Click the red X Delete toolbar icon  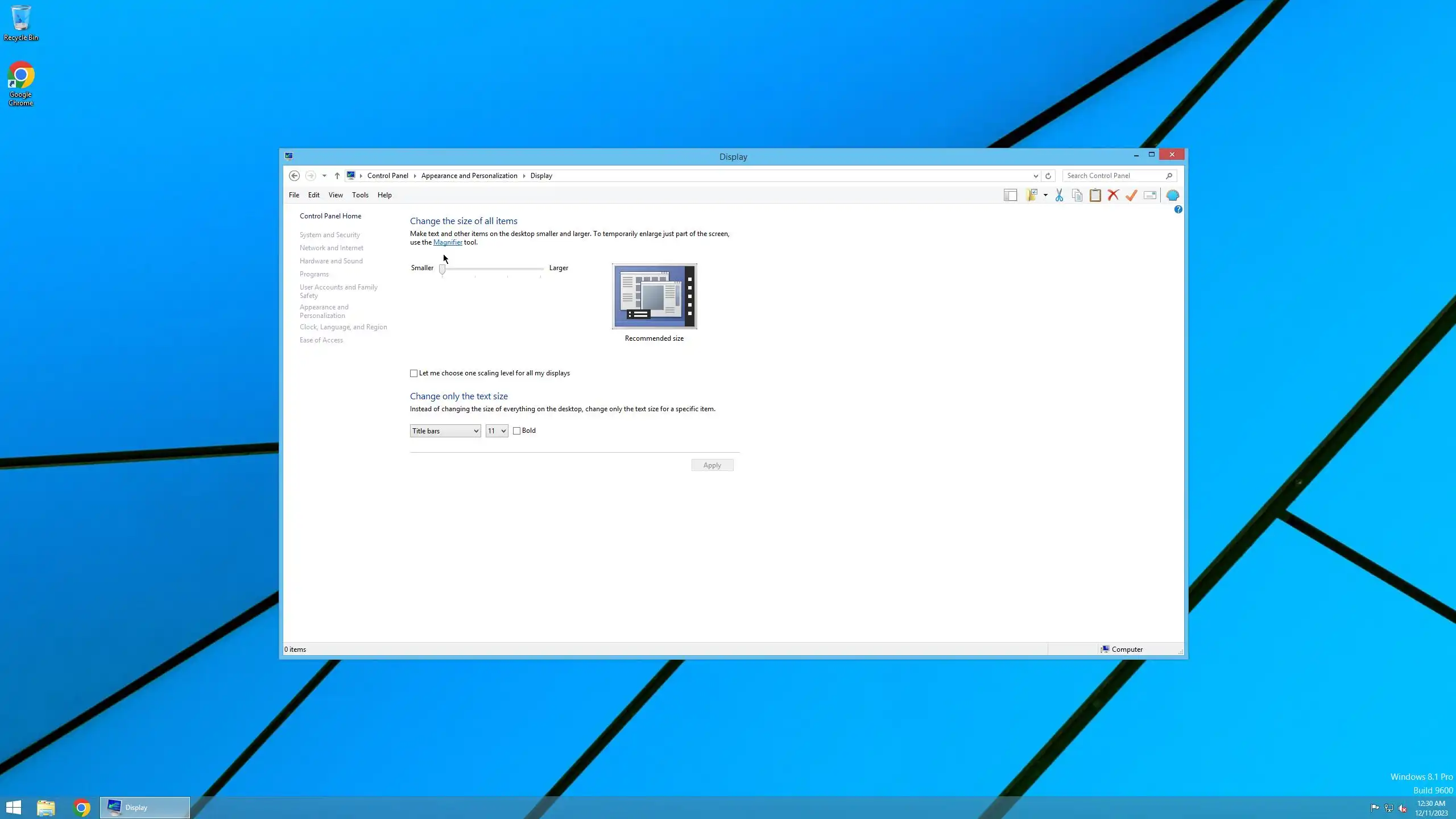click(x=1113, y=195)
